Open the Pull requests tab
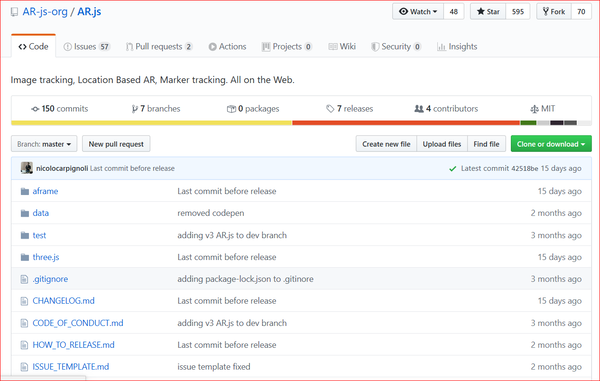 click(x=159, y=47)
